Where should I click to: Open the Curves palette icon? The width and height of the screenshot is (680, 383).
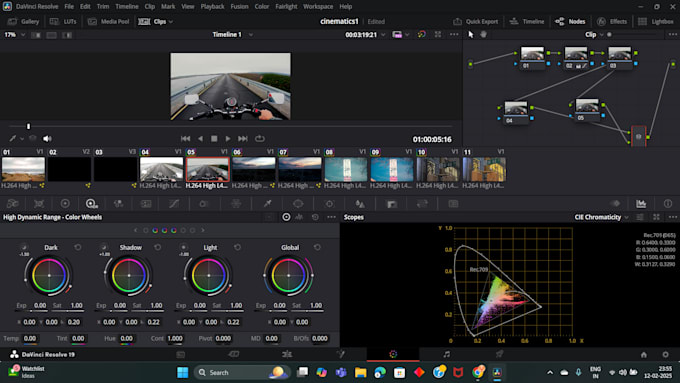coord(174,203)
